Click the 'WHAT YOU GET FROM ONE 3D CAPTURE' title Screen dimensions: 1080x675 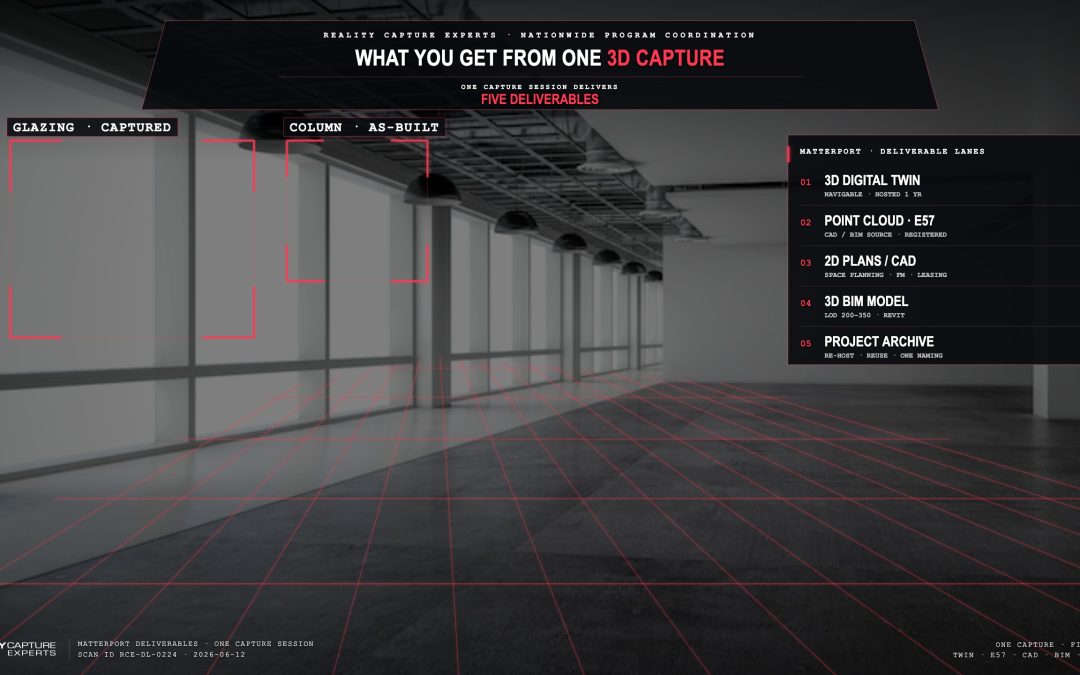tap(539, 58)
